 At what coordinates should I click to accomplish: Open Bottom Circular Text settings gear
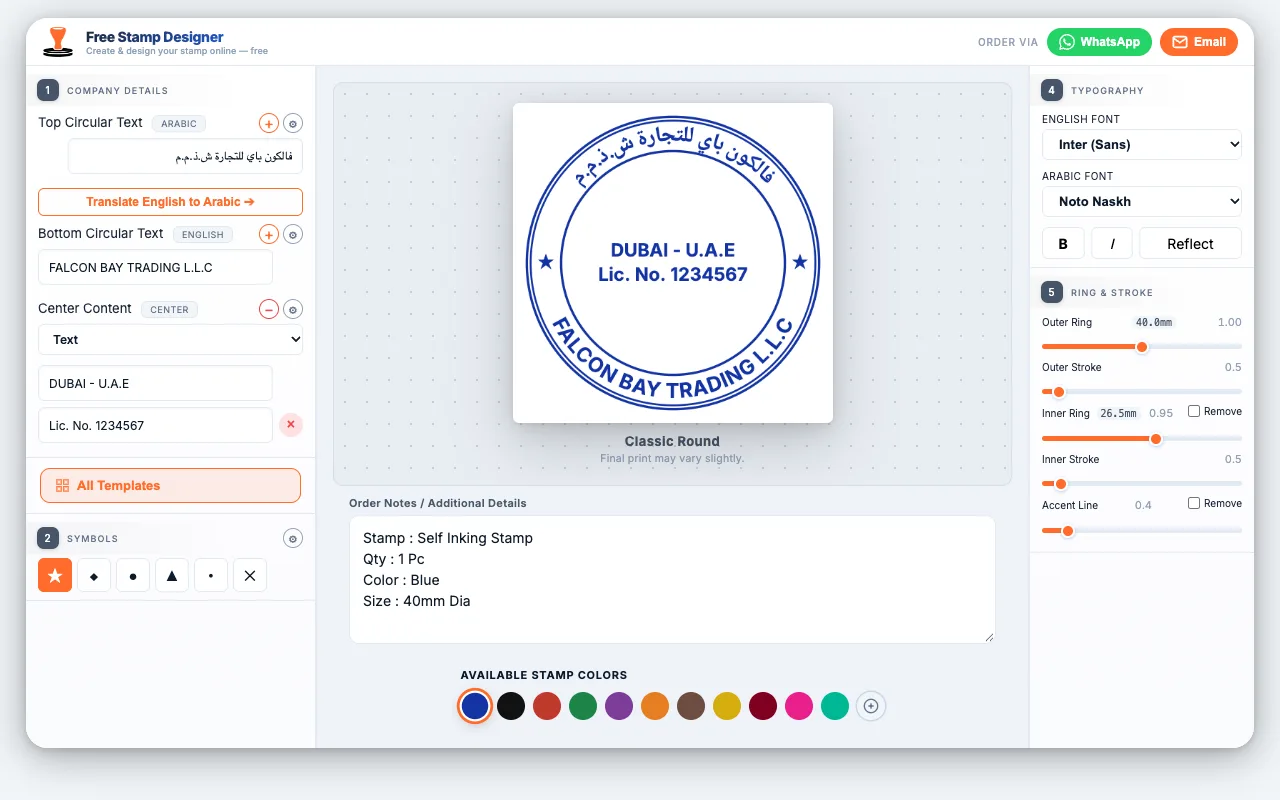coord(293,234)
